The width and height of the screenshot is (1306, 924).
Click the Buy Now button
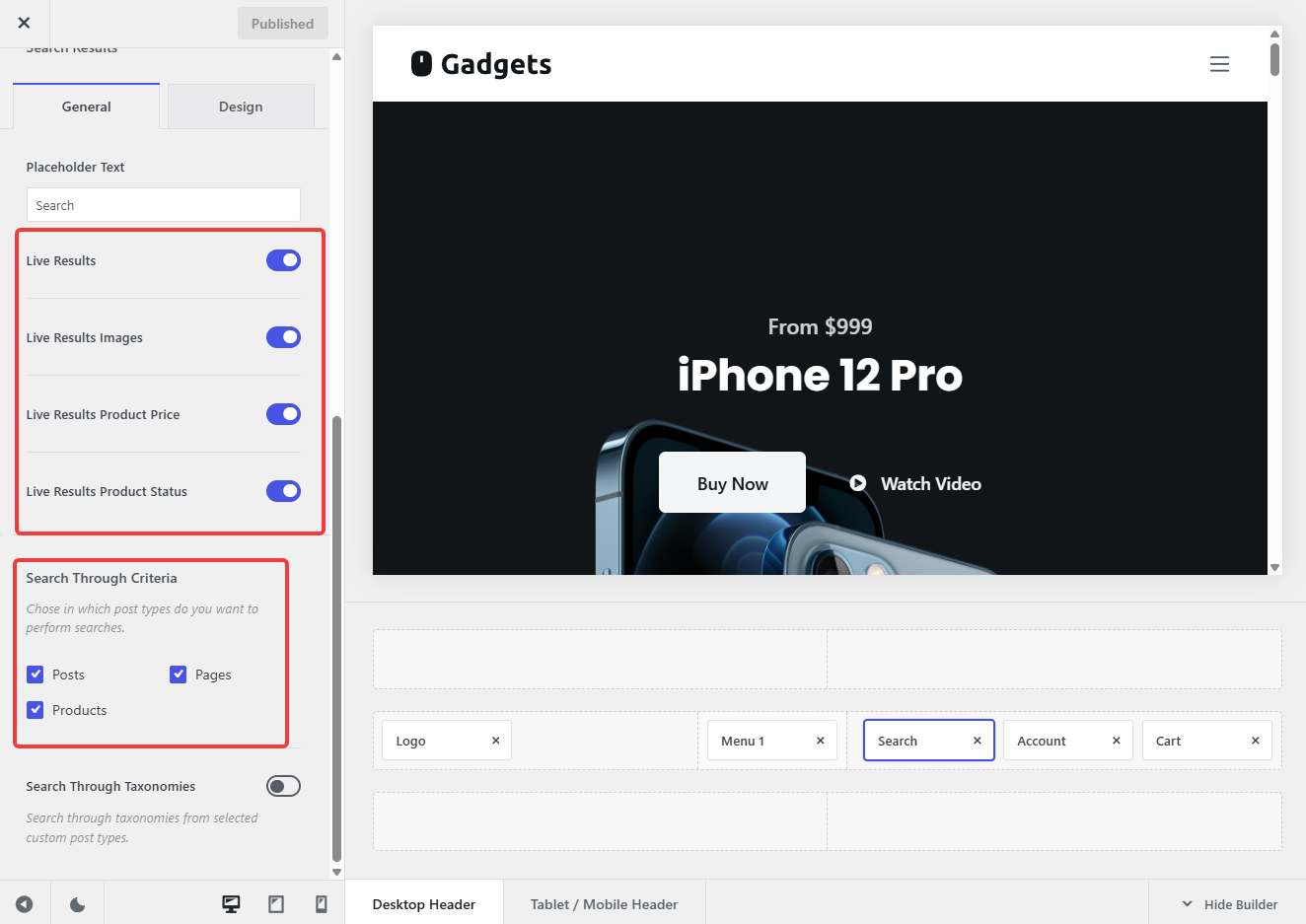[732, 483]
